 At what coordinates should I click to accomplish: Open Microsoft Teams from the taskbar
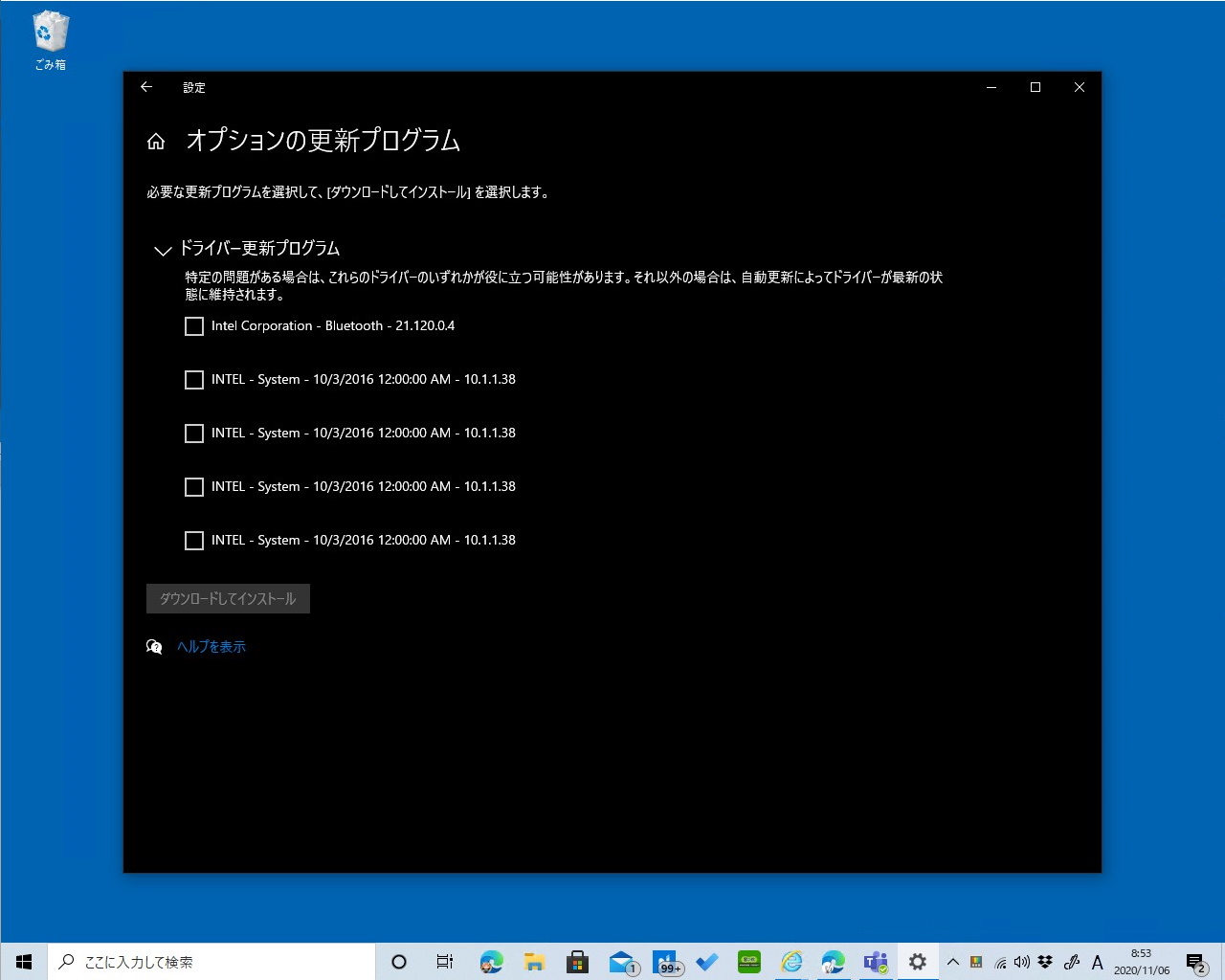pos(874,961)
